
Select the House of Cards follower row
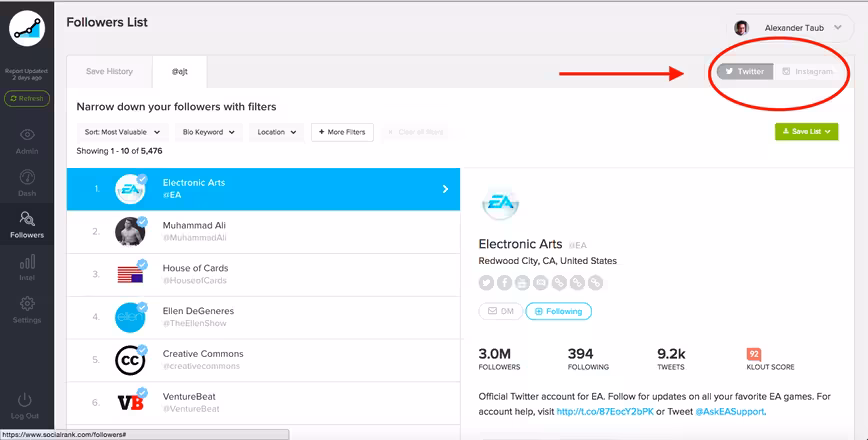pos(264,275)
